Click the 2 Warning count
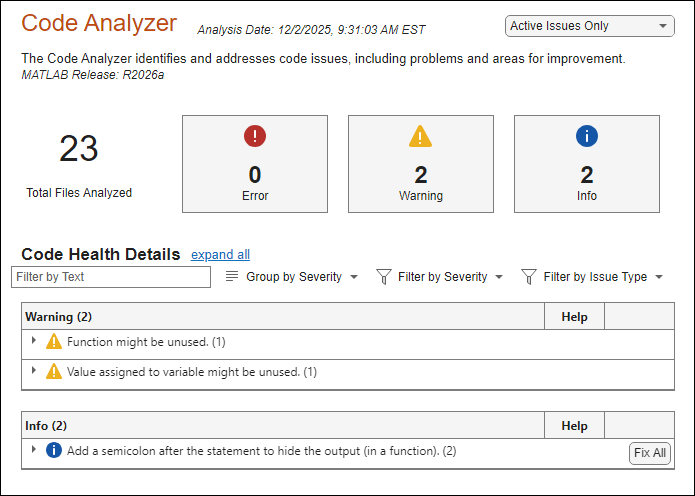The width and height of the screenshot is (695, 496). [x=421, y=175]
